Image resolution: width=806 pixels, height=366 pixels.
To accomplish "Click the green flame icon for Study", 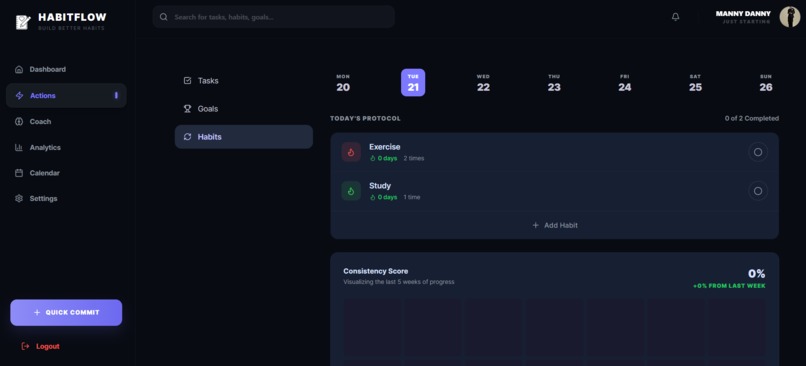I will point(351,191).
